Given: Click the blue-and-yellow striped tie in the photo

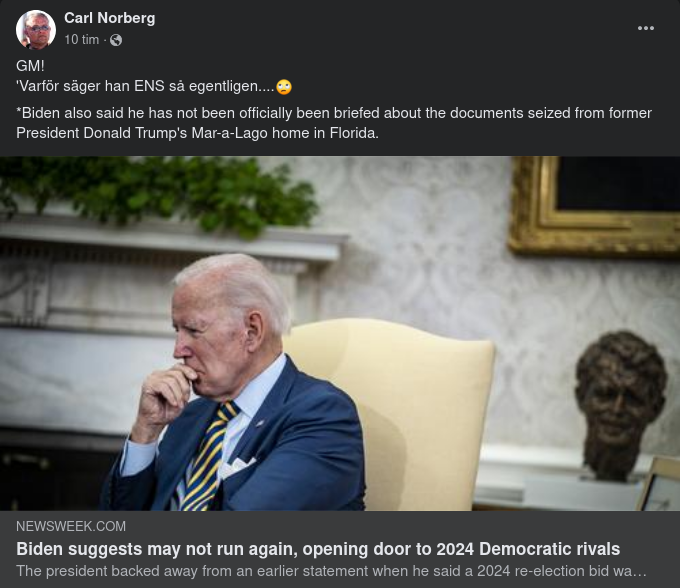Looking at the screenshot, I should [x=208, y=457].
